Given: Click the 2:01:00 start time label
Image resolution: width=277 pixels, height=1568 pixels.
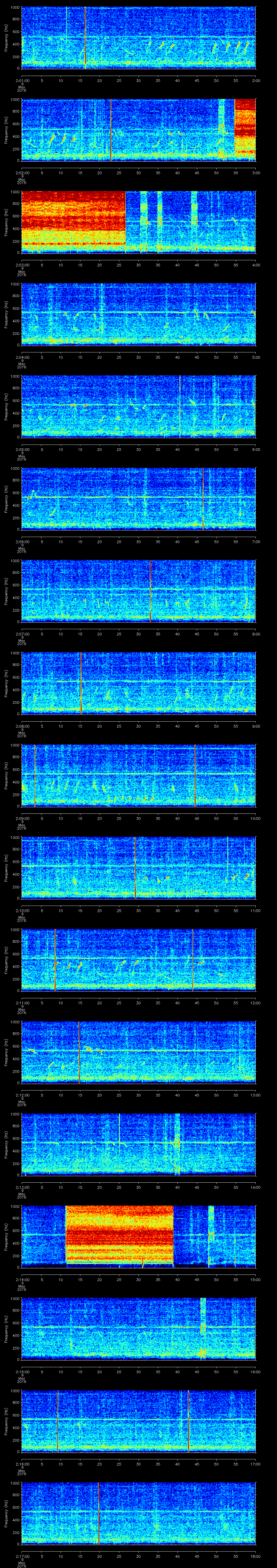Looking at the screenshot, I should click(22, 80).
